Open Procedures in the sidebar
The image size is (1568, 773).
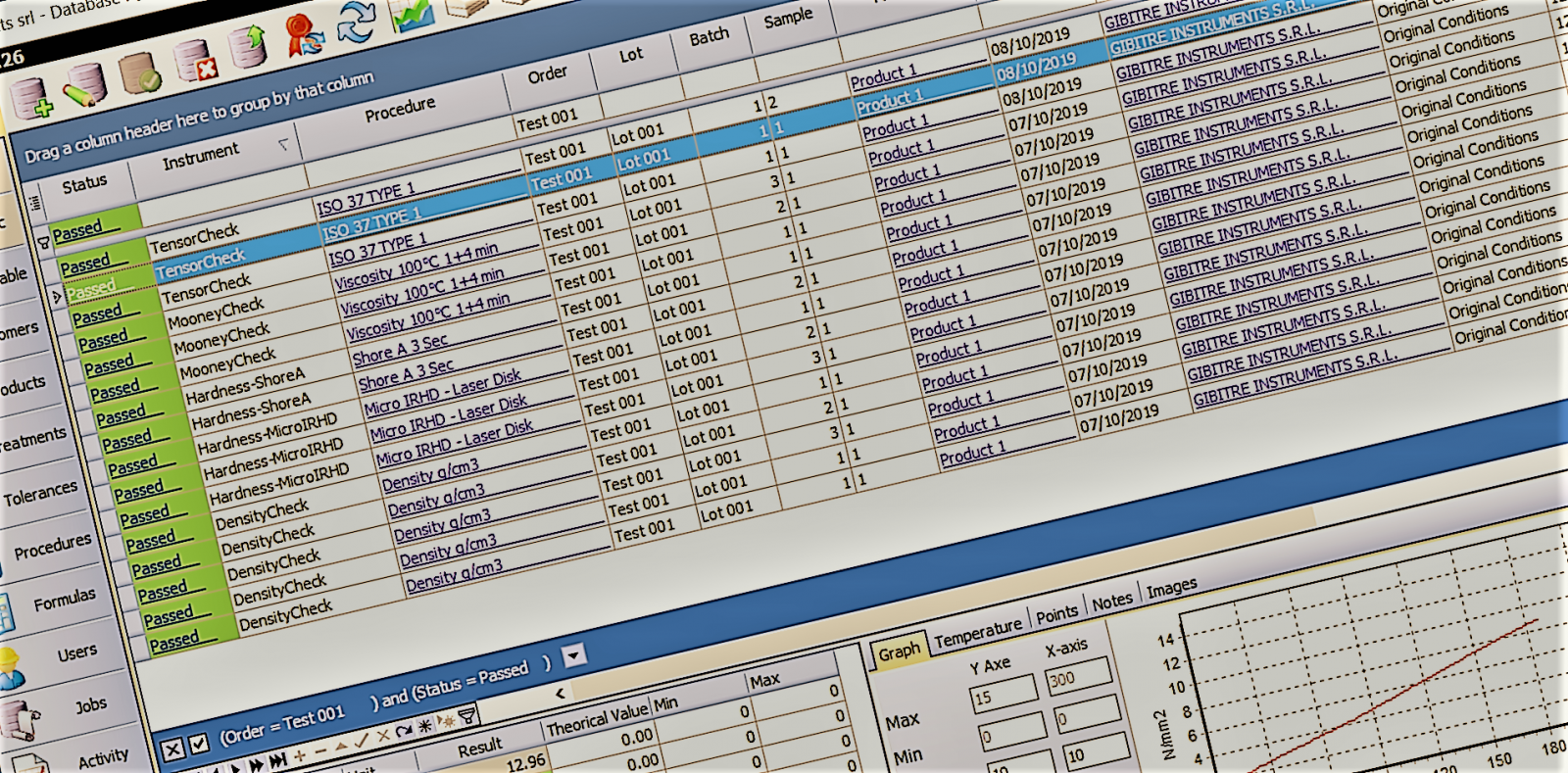click(x=52, y=546)
